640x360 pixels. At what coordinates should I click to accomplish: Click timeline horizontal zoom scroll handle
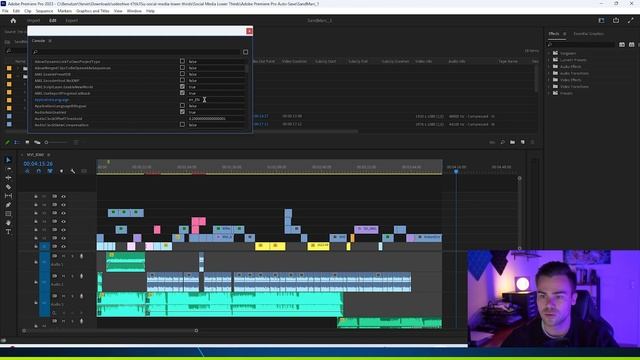[196, 331]
